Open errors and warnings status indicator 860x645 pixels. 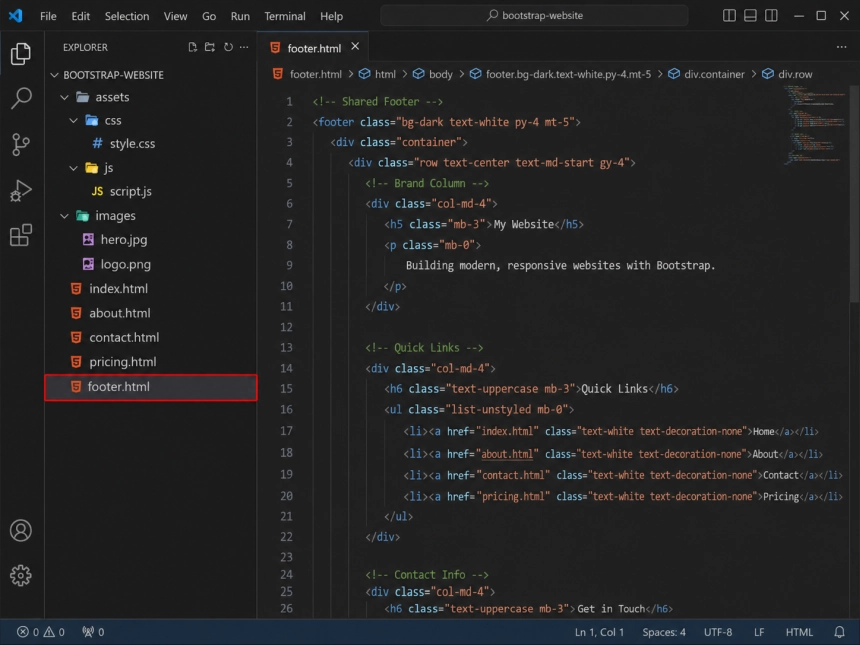(x=41, y=632)
